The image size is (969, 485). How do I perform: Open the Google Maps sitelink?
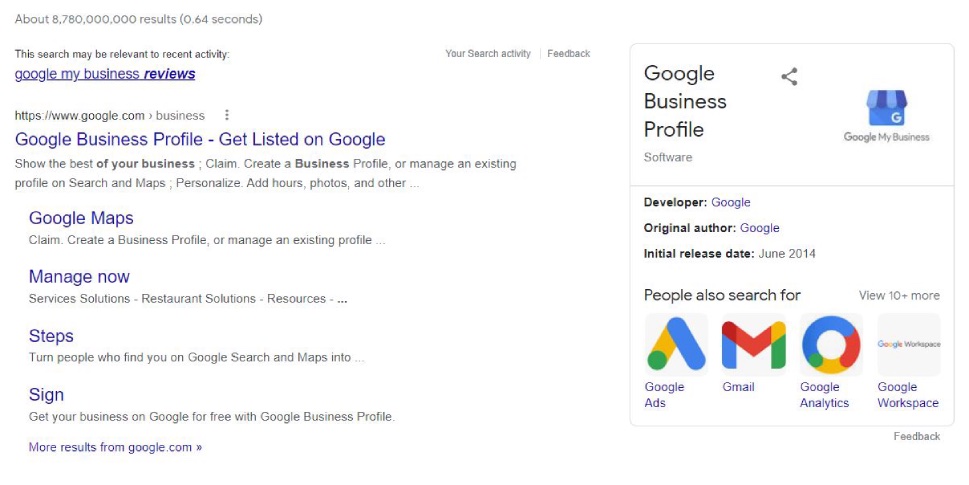pyautogui.click(x=81, y=218)
